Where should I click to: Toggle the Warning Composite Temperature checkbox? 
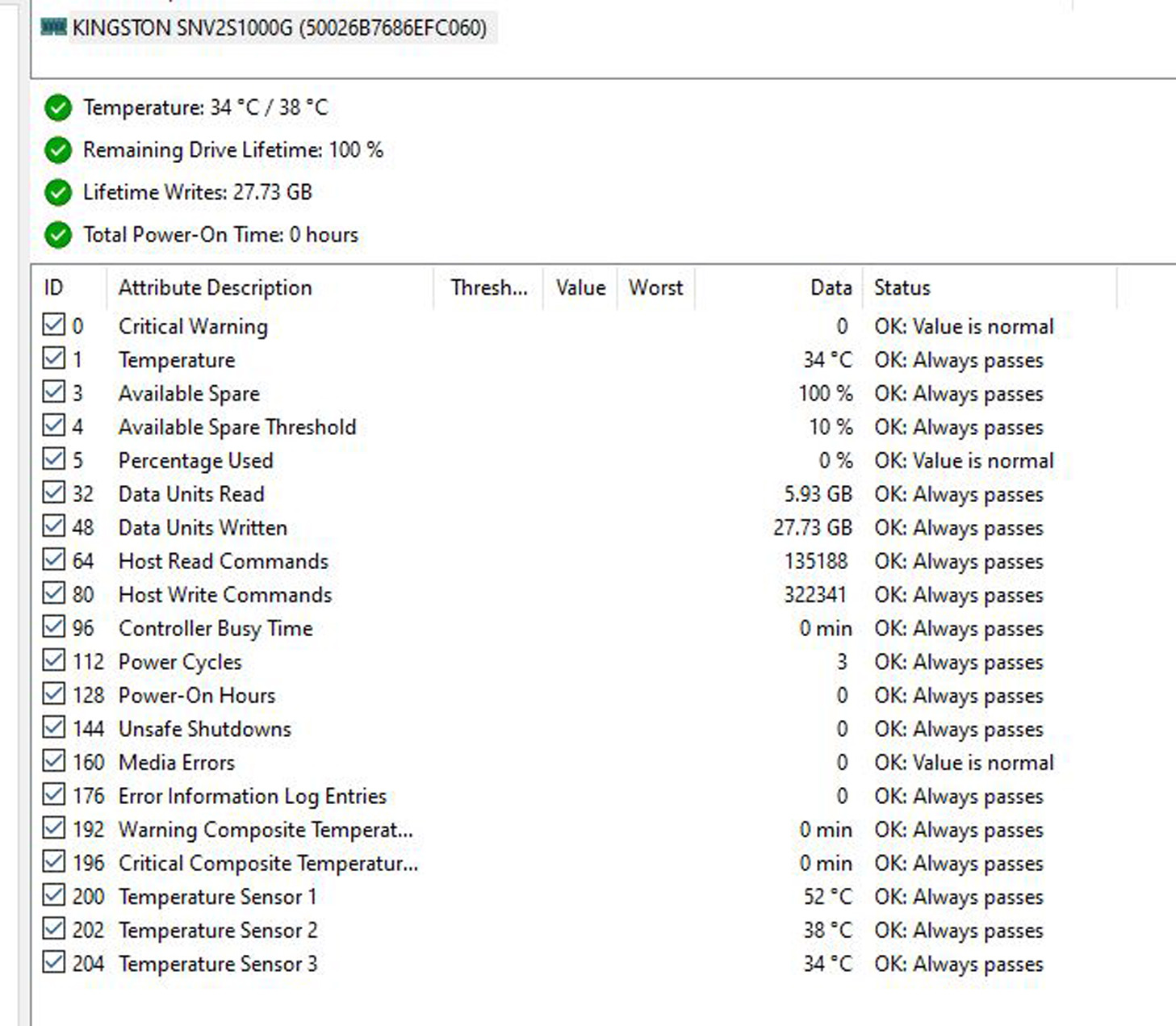[x=54, y=828]
